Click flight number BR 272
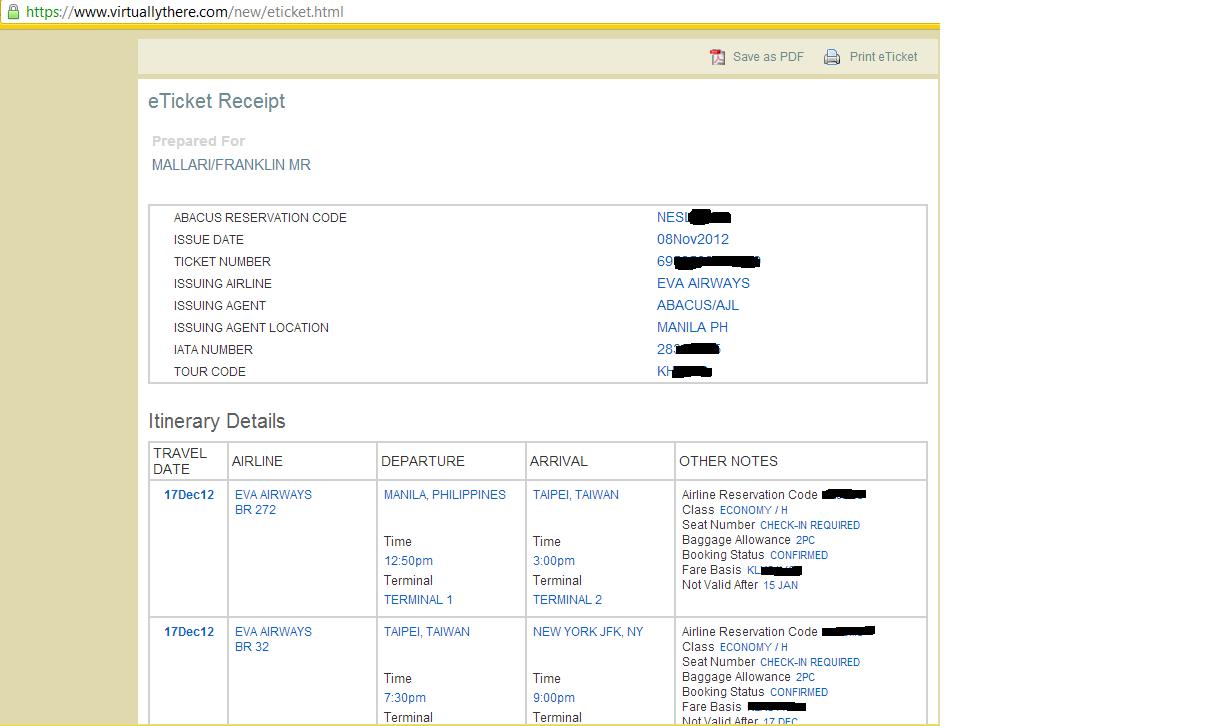The height and width of the screenshot is (726, 1207). point(255,510)
